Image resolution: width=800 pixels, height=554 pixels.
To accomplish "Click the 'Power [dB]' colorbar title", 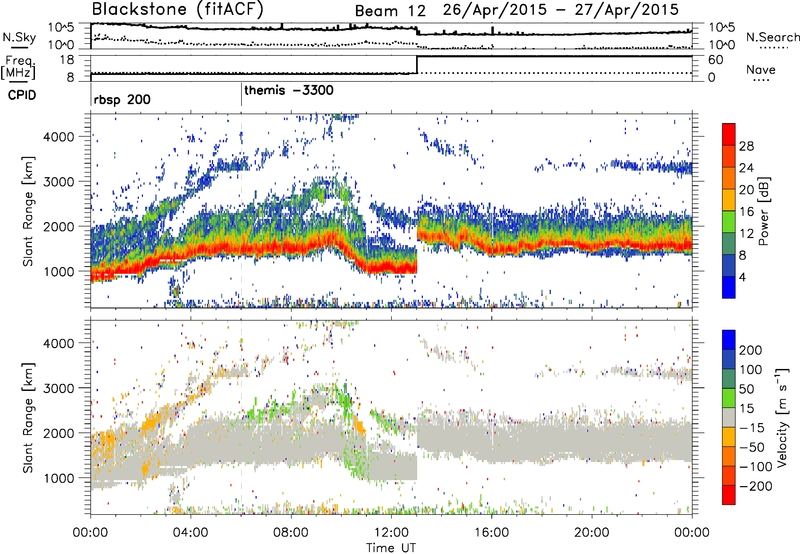I will point(763,211).
